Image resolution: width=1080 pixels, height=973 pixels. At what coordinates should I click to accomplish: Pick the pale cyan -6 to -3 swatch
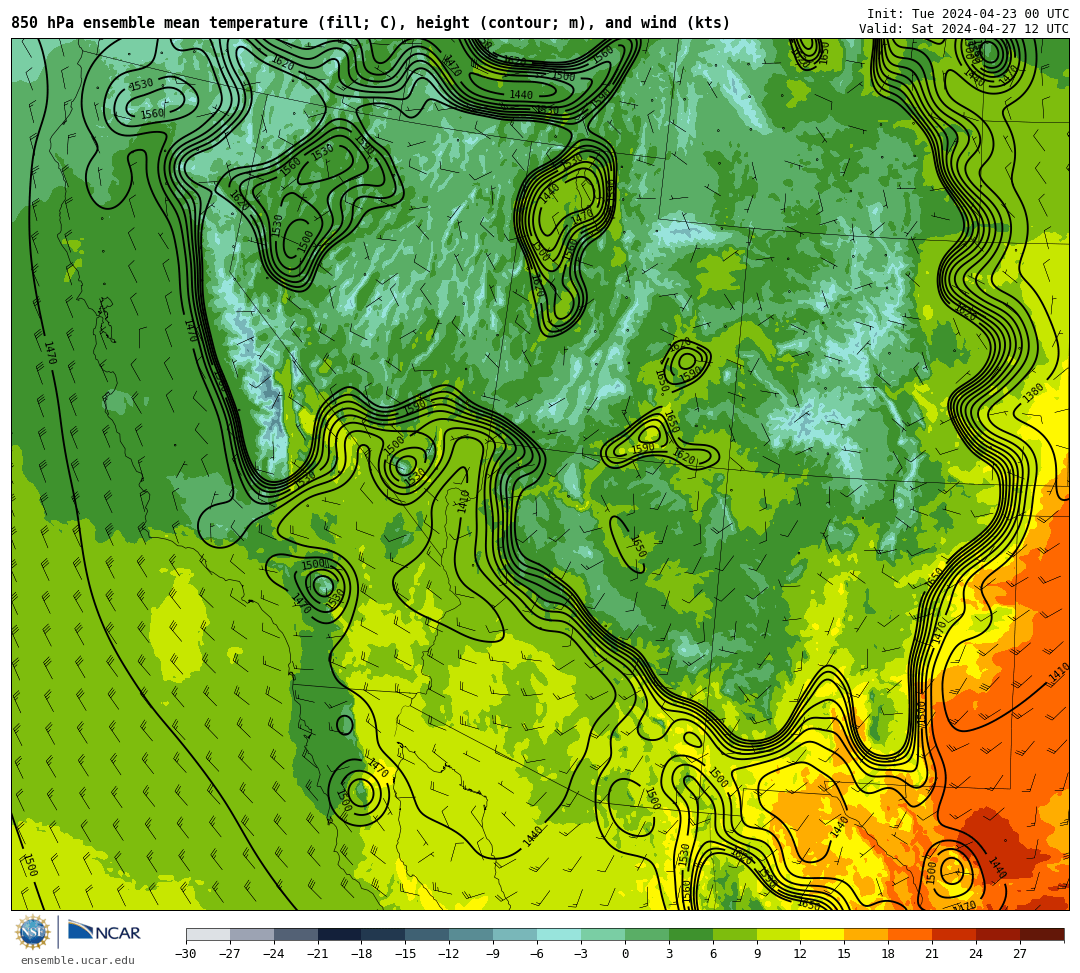[x=559, y=934]
